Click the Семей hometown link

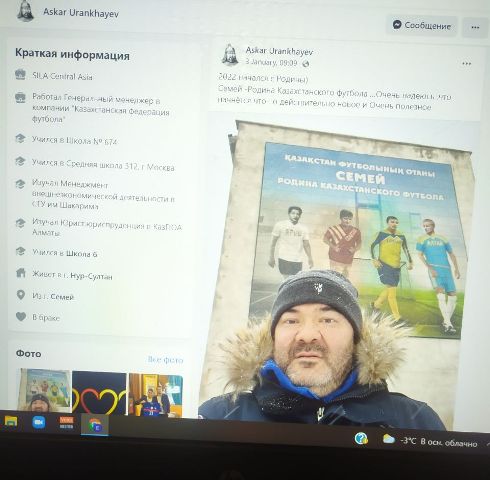pyautogui.click(x=62, y=297)
